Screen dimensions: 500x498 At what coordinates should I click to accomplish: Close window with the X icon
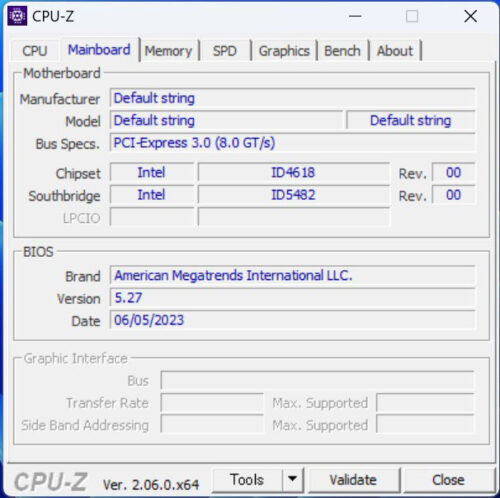click(471, 16)
